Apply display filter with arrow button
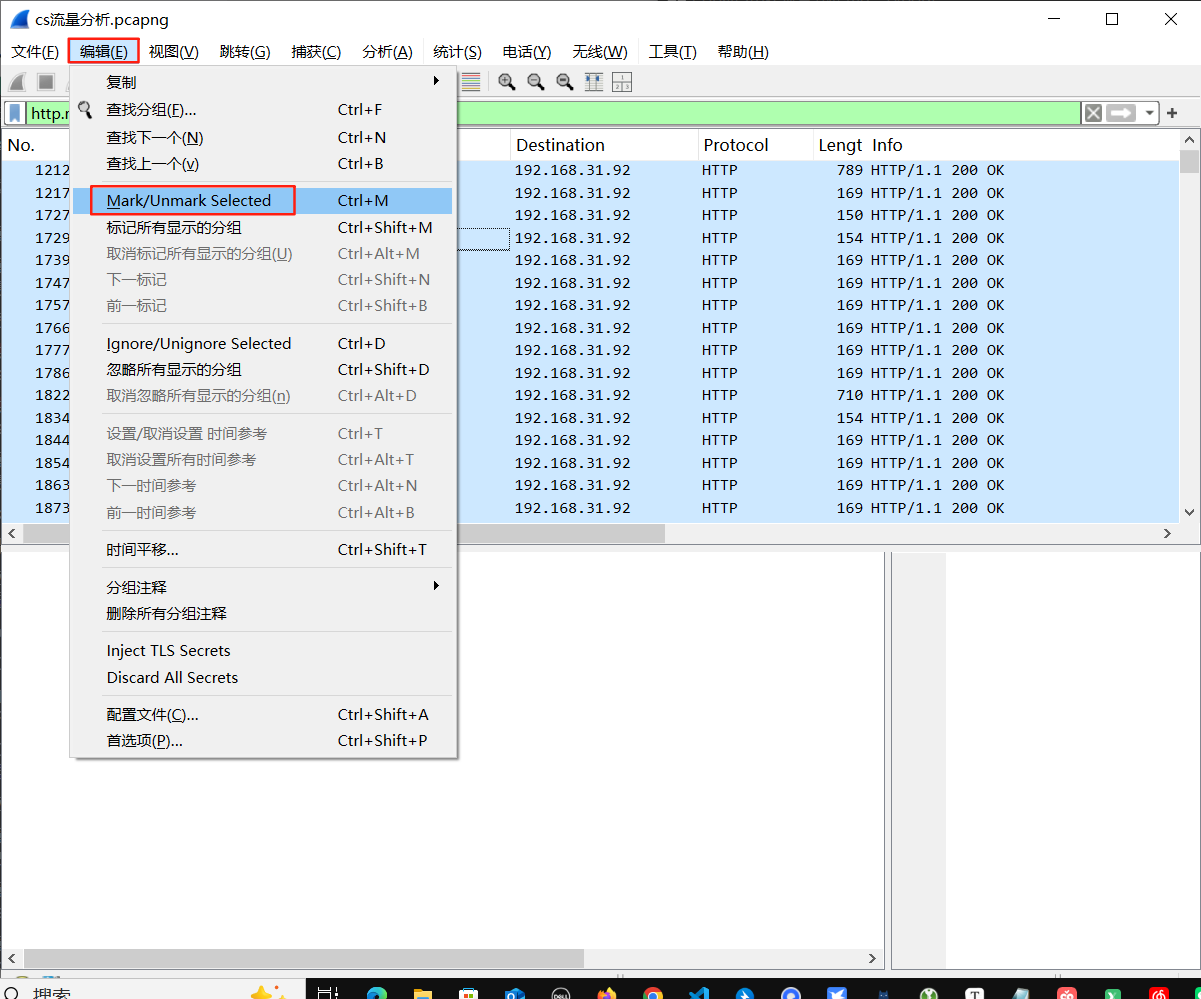The image size is (1201, 999). [x=1121, y=113]
